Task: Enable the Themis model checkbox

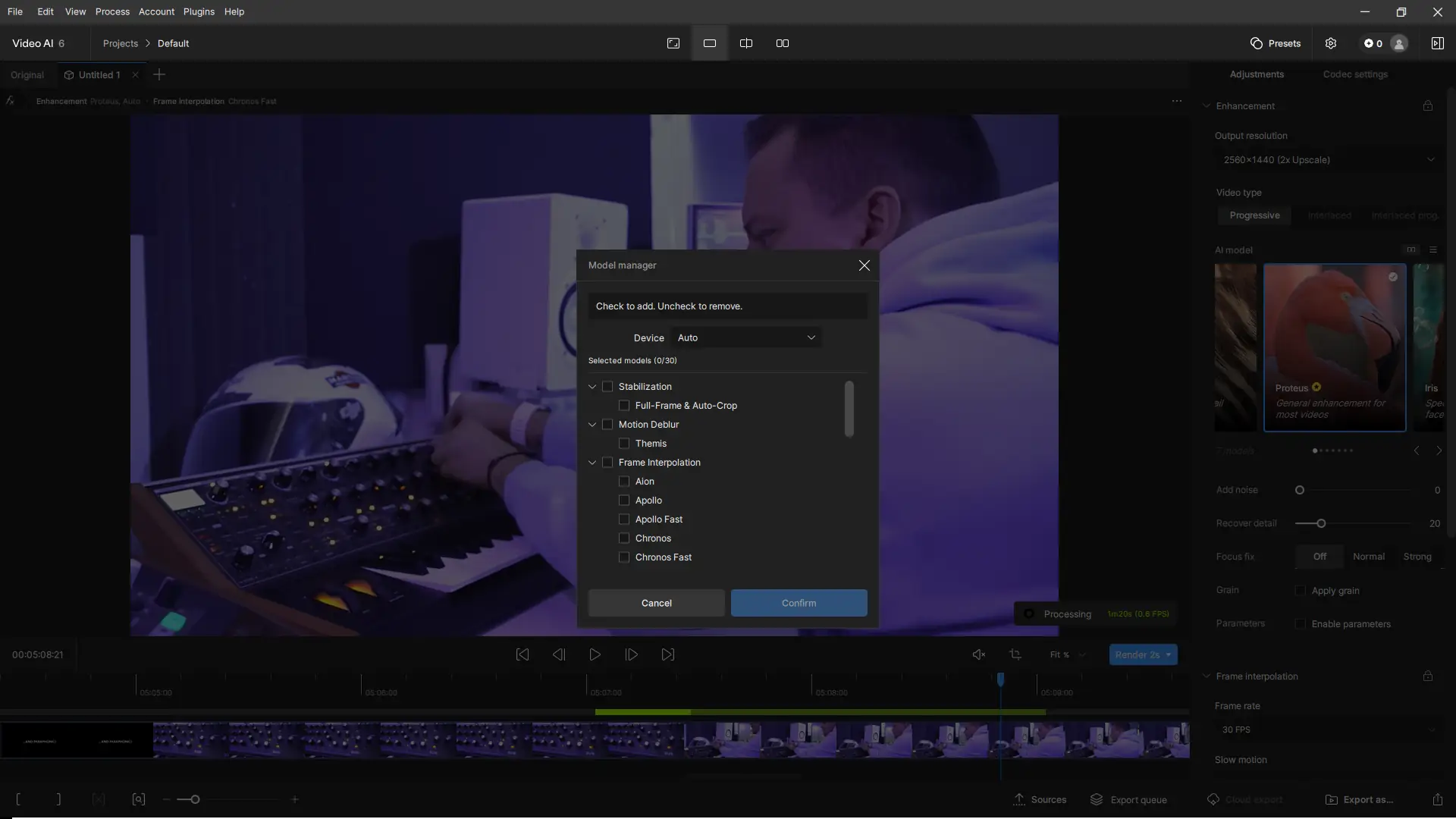Action: click(x=624, y=444)
